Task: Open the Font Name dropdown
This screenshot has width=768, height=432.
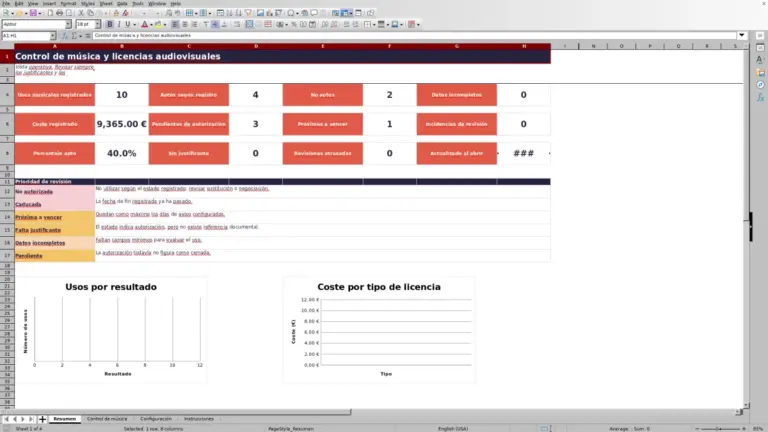Action: (x=68, y=24)
